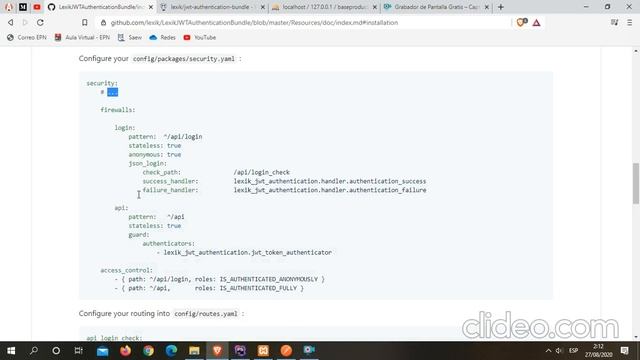Show hidden system tray icons
Screen dimensions: 640x360
[x=548, y=351]
